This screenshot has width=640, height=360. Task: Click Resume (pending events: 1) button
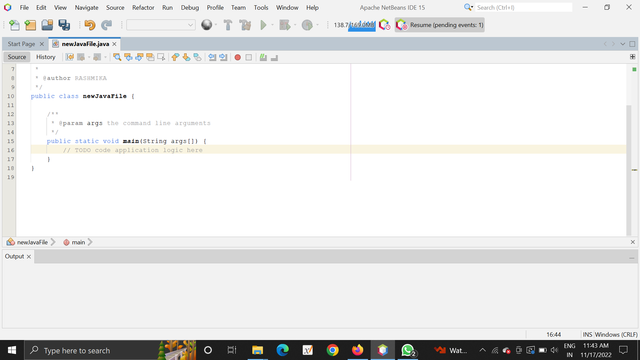(x=440, y=25)
